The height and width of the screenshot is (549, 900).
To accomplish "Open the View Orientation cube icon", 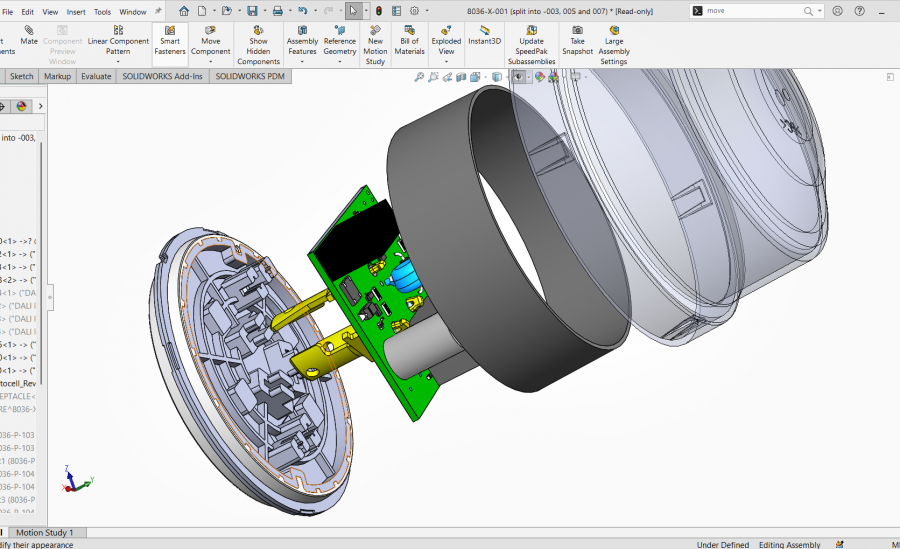I will [475, 77].
